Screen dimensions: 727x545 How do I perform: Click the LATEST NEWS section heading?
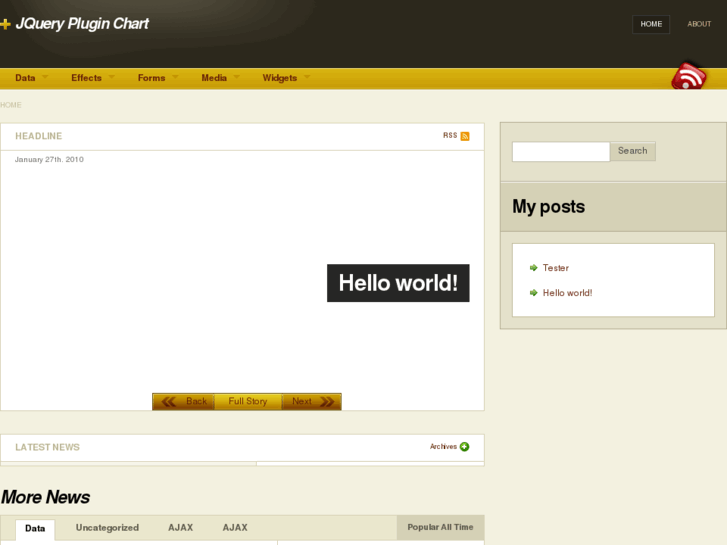coord(47,448)
